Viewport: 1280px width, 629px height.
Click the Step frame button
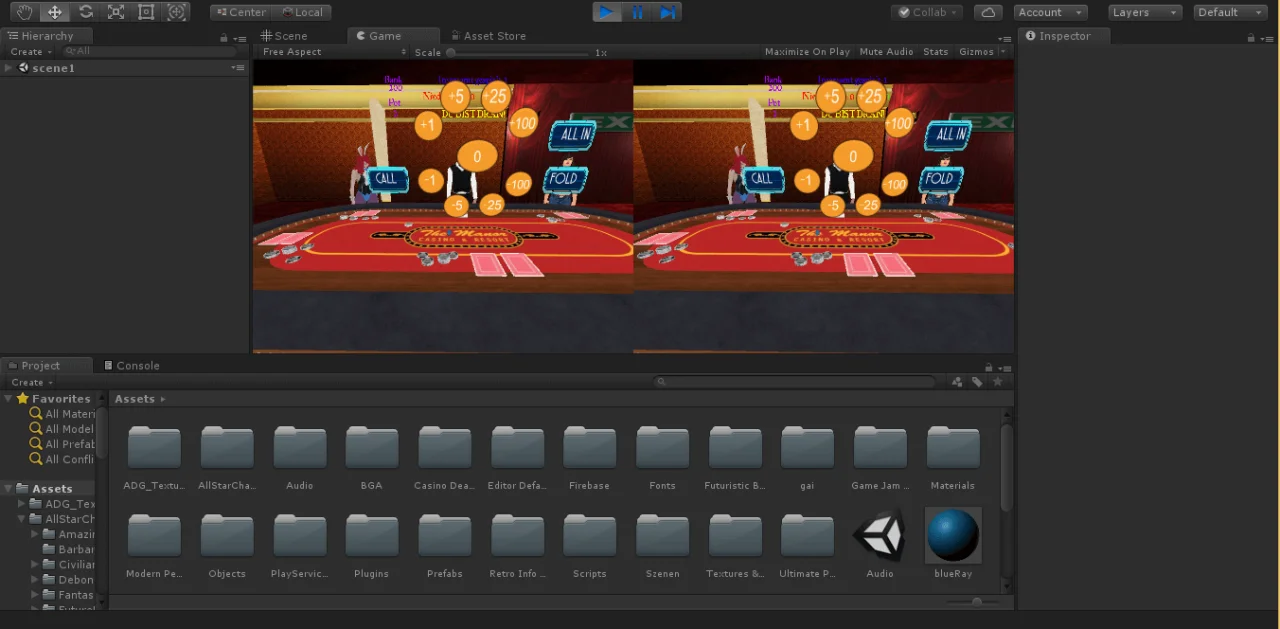click(667, 12)
